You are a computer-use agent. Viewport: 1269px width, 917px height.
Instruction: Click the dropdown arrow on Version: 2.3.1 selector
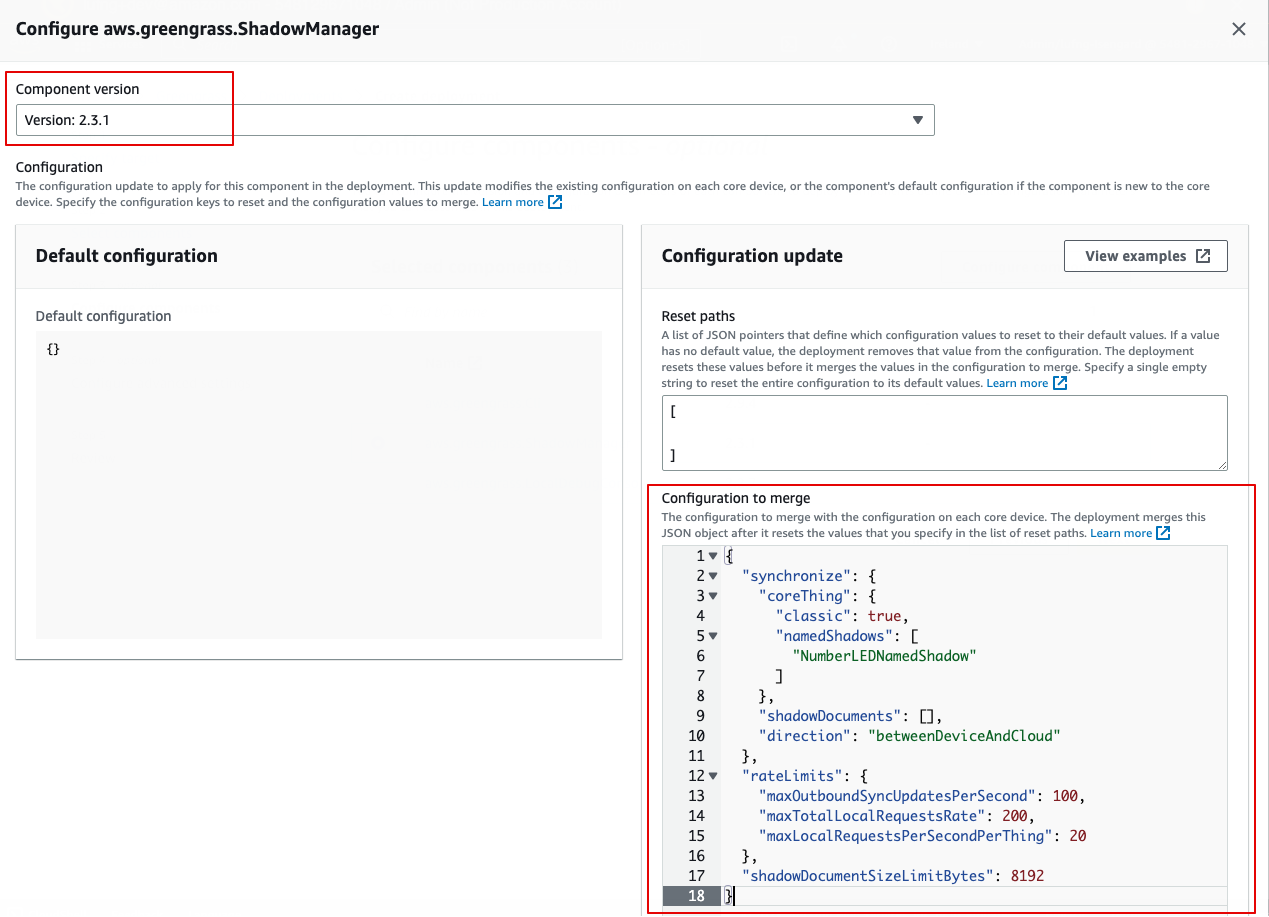click(918, 119)
